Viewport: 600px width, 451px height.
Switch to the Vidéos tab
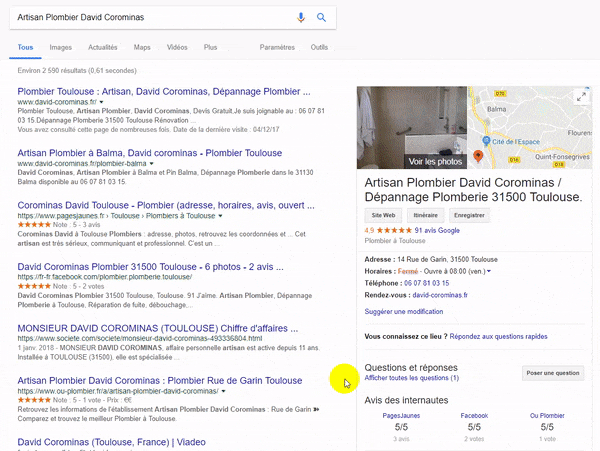177,47
